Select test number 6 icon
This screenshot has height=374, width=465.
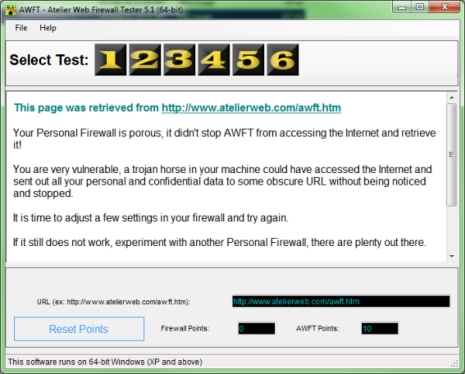click(x=283, y=60)
